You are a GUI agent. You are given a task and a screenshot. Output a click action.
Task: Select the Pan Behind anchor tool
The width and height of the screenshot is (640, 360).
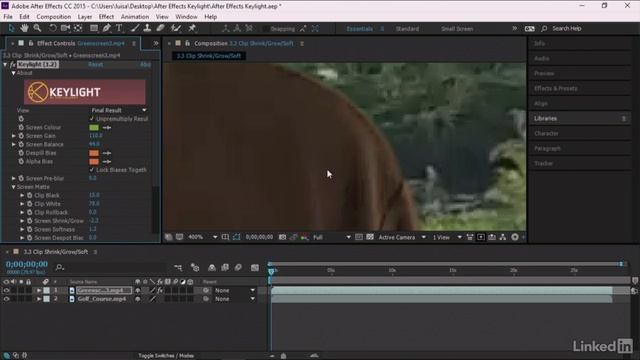pos(78,28)
